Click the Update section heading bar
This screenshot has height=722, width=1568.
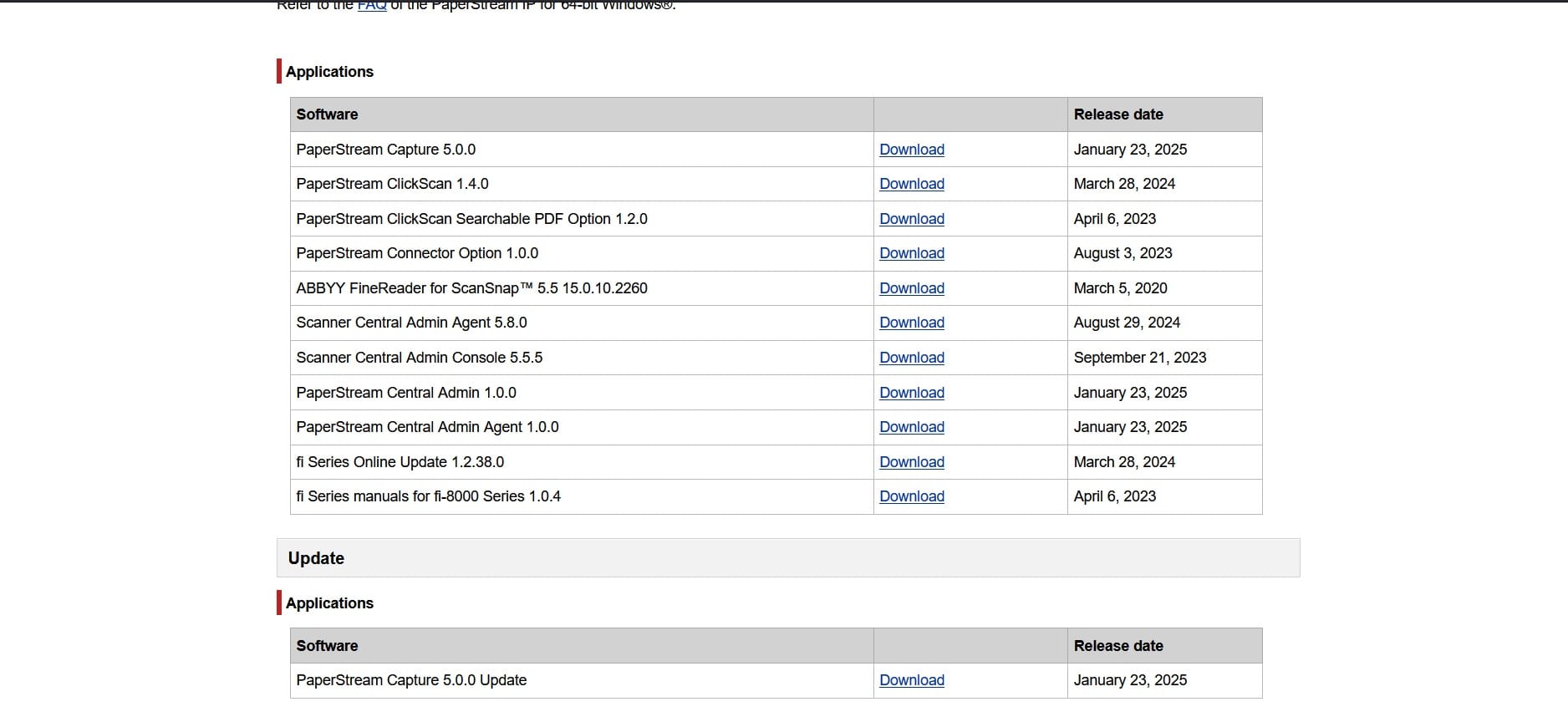787,558
